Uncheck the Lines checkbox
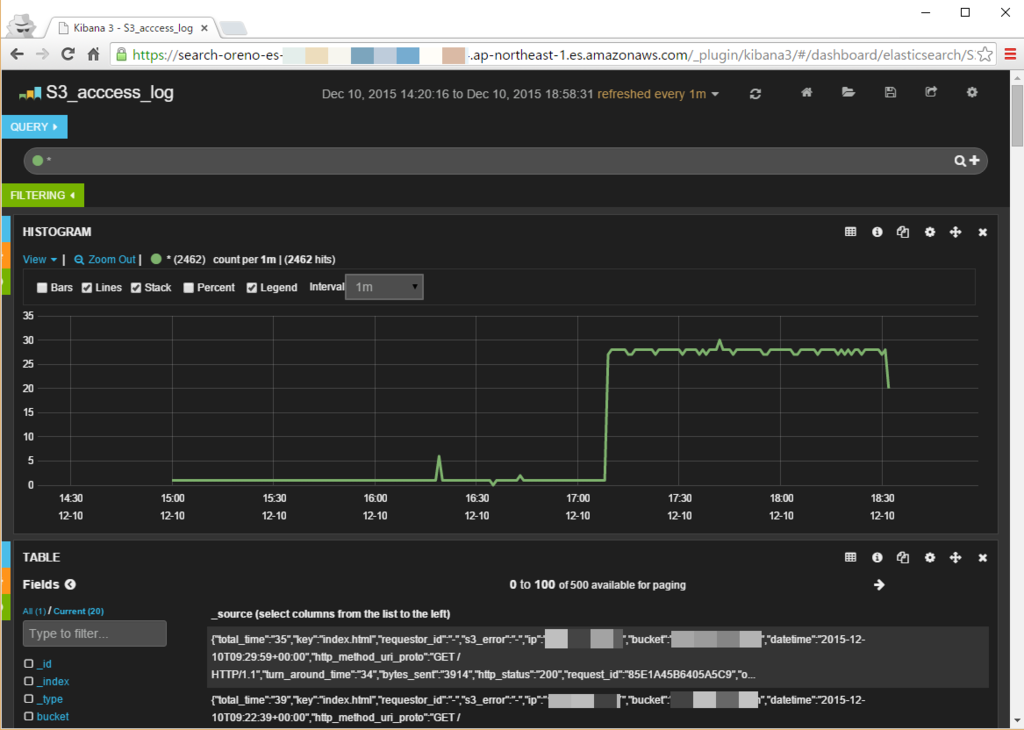Image resolution: width=1024 pixels, height=730 pixels. pos(86,288)
